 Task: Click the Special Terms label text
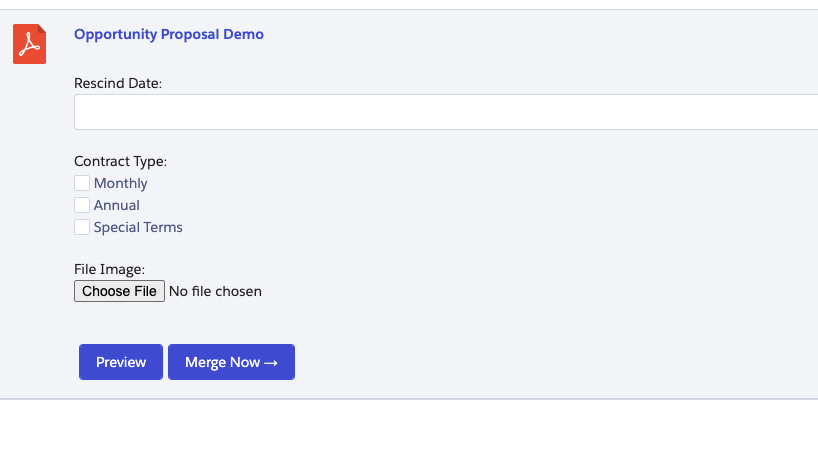[x=138, y=227]
